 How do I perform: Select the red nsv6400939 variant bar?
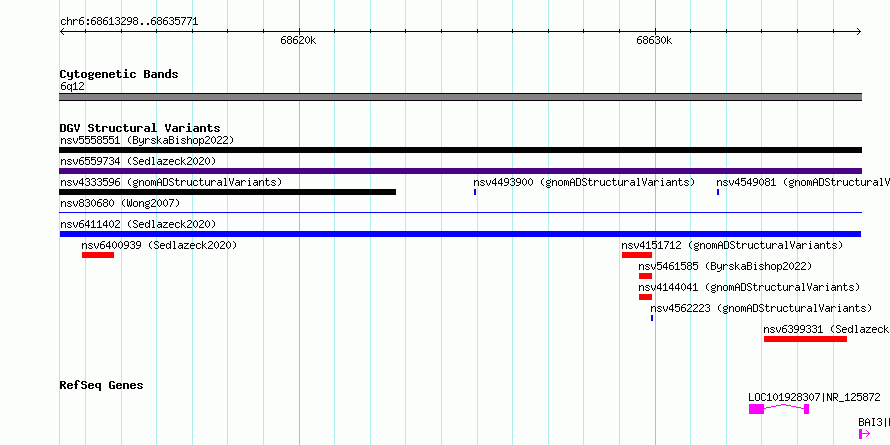(x=98, y=255)
